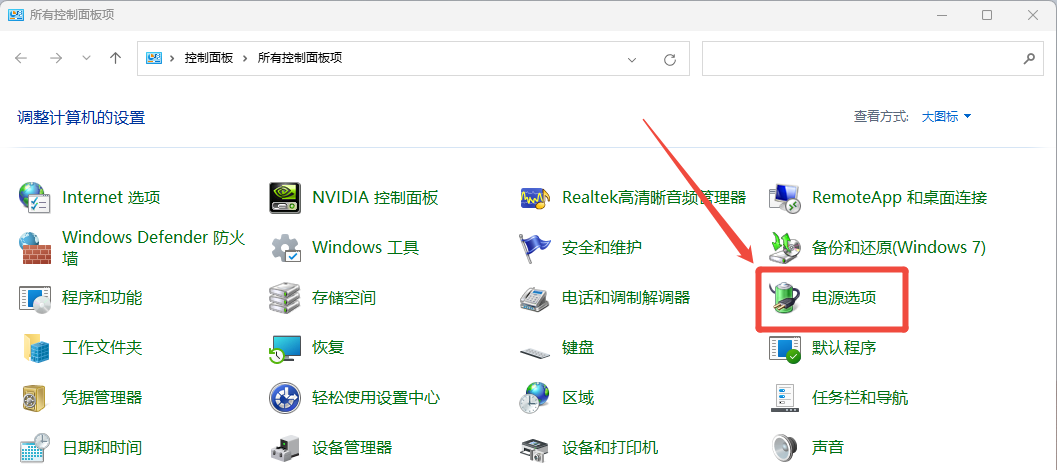Viewport: 1057px width, 470px height.
Task: Open the 备份和还原 icon
Action: [785, 247]
